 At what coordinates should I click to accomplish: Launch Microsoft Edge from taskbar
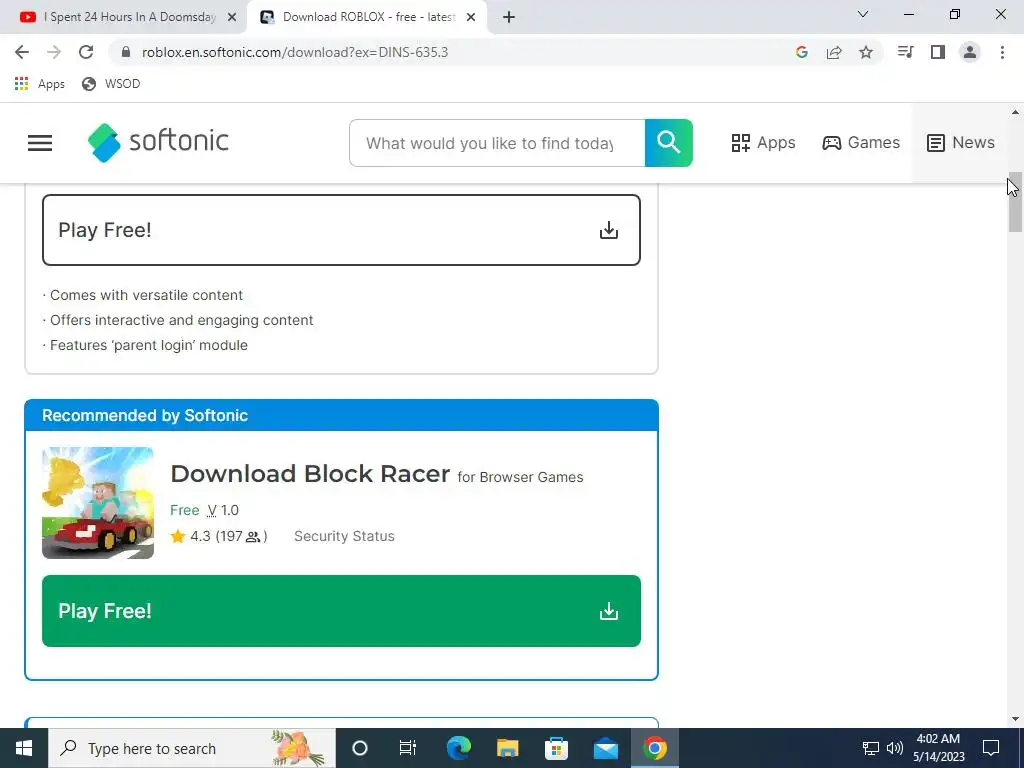point(458,748)
